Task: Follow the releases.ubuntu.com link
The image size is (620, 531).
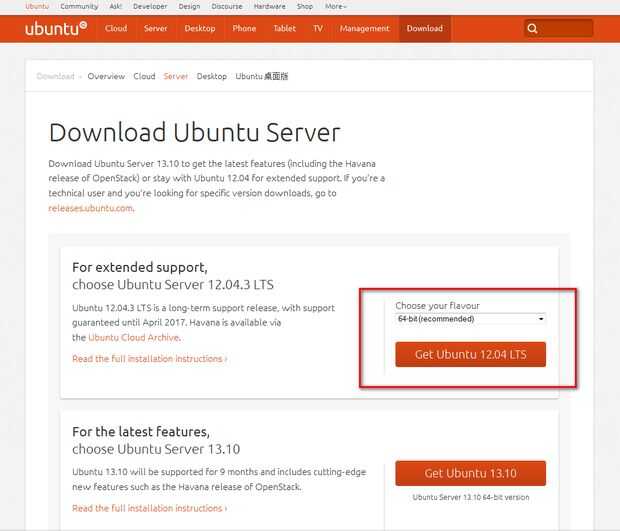Action: click(91, 208)
